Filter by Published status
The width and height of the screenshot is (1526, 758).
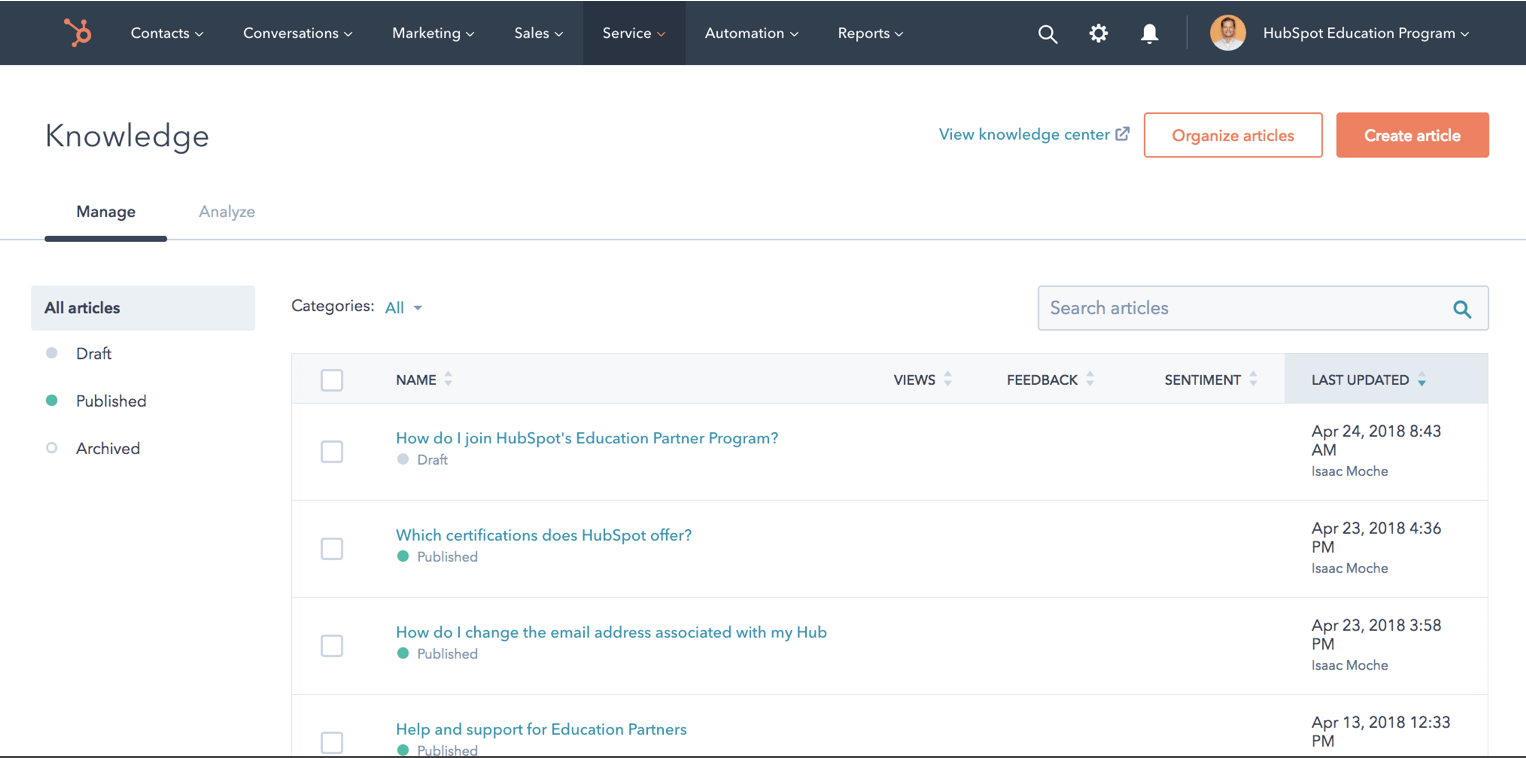111,401
